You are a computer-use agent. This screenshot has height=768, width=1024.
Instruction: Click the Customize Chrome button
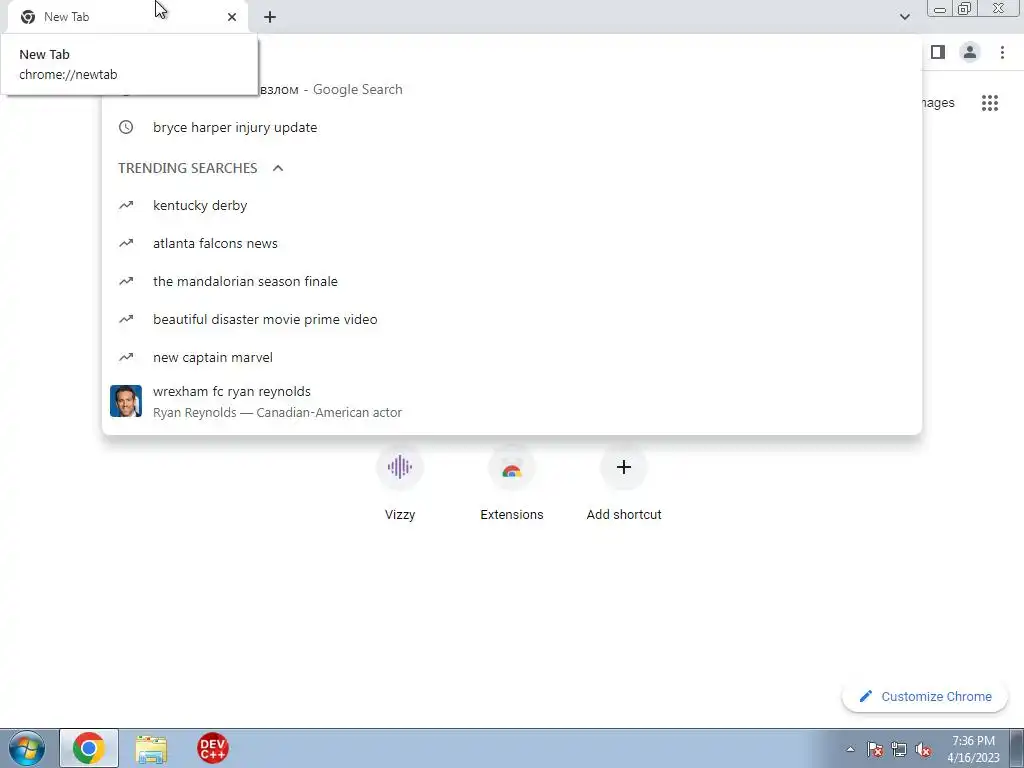point(925,697)
